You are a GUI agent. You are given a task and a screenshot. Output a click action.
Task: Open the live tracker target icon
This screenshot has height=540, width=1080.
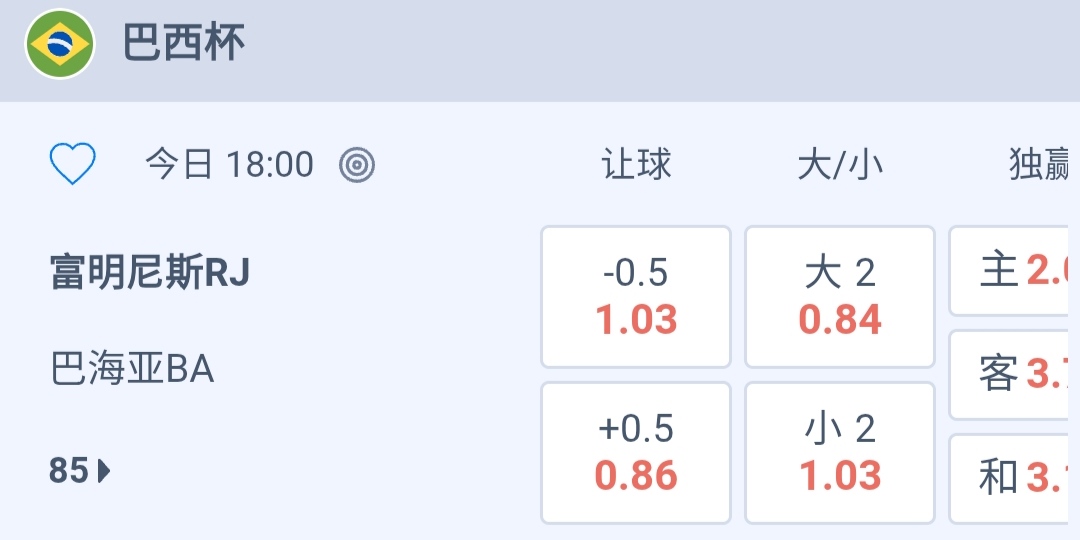click(357, 164)
